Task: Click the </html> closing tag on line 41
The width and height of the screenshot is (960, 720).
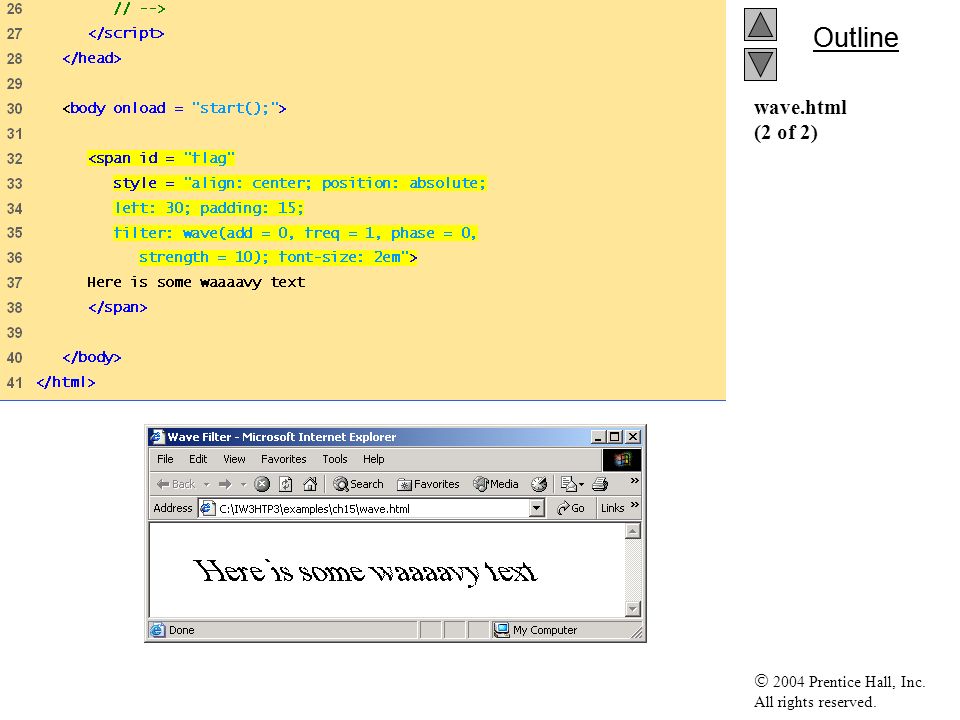Action: tap(66, 382)
